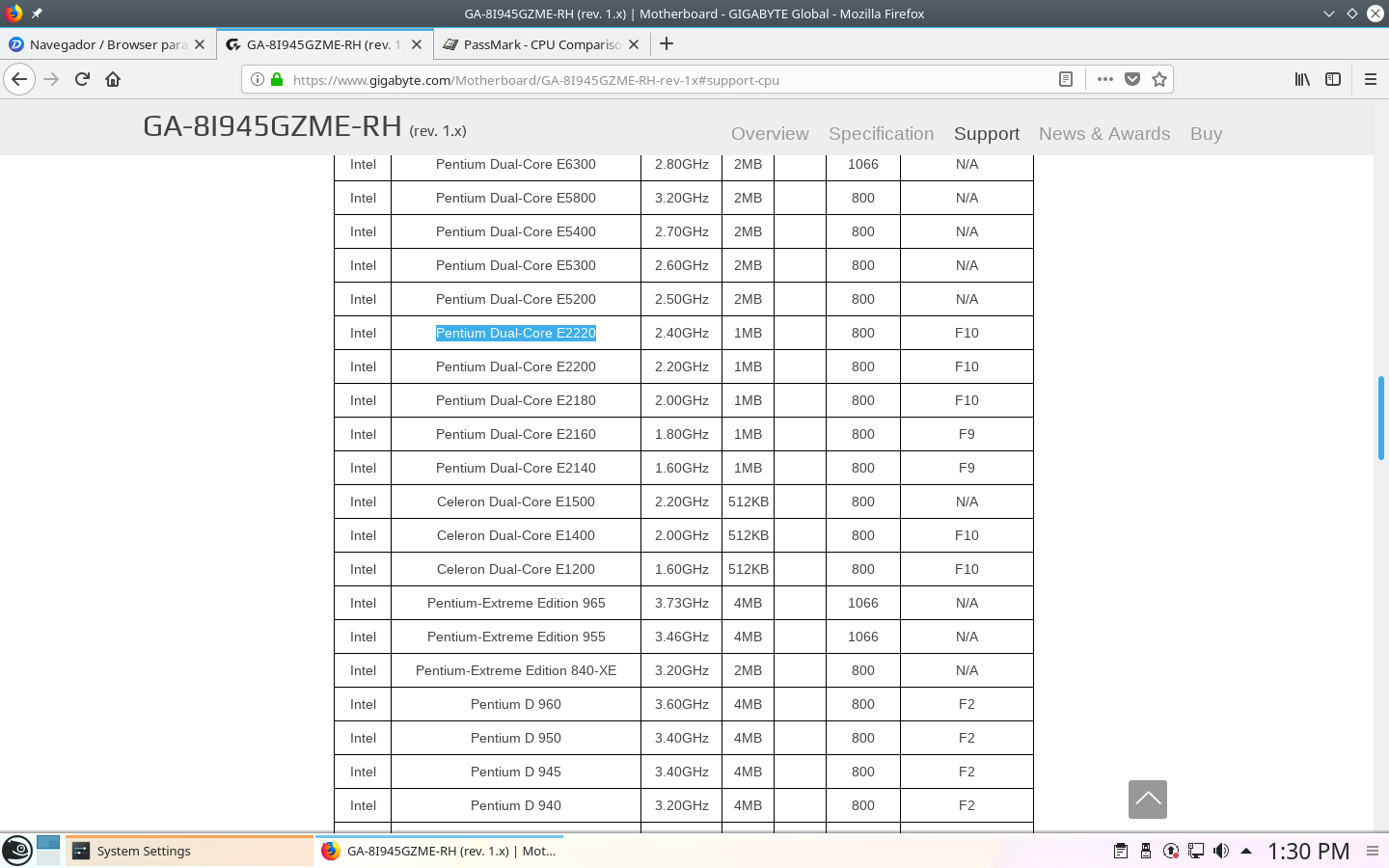Click the Celeron Dual-Core E1200 cell
1389x868 pixels.
(516, 569)
